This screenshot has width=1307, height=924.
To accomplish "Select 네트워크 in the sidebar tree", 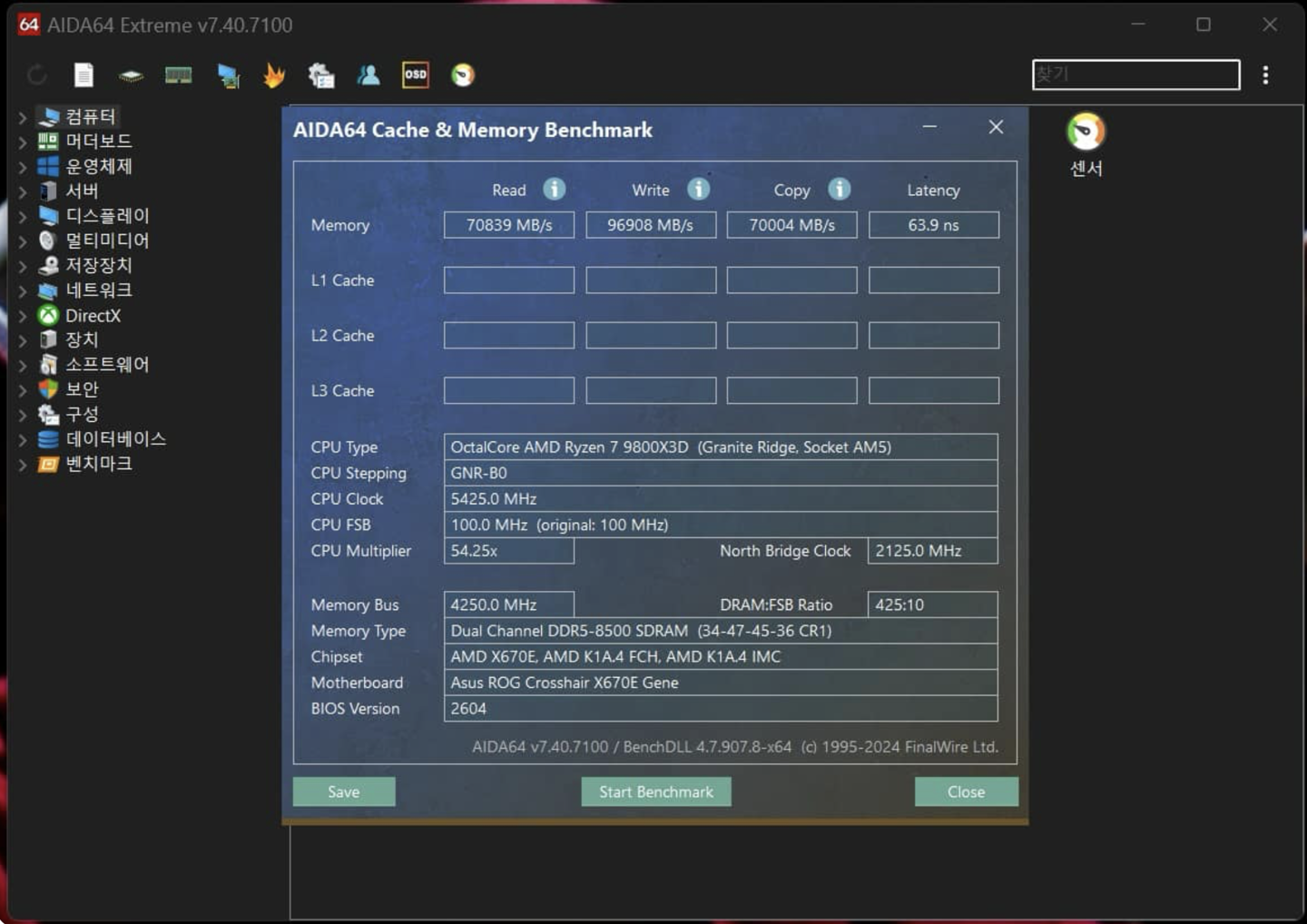I will click(98, 290).
